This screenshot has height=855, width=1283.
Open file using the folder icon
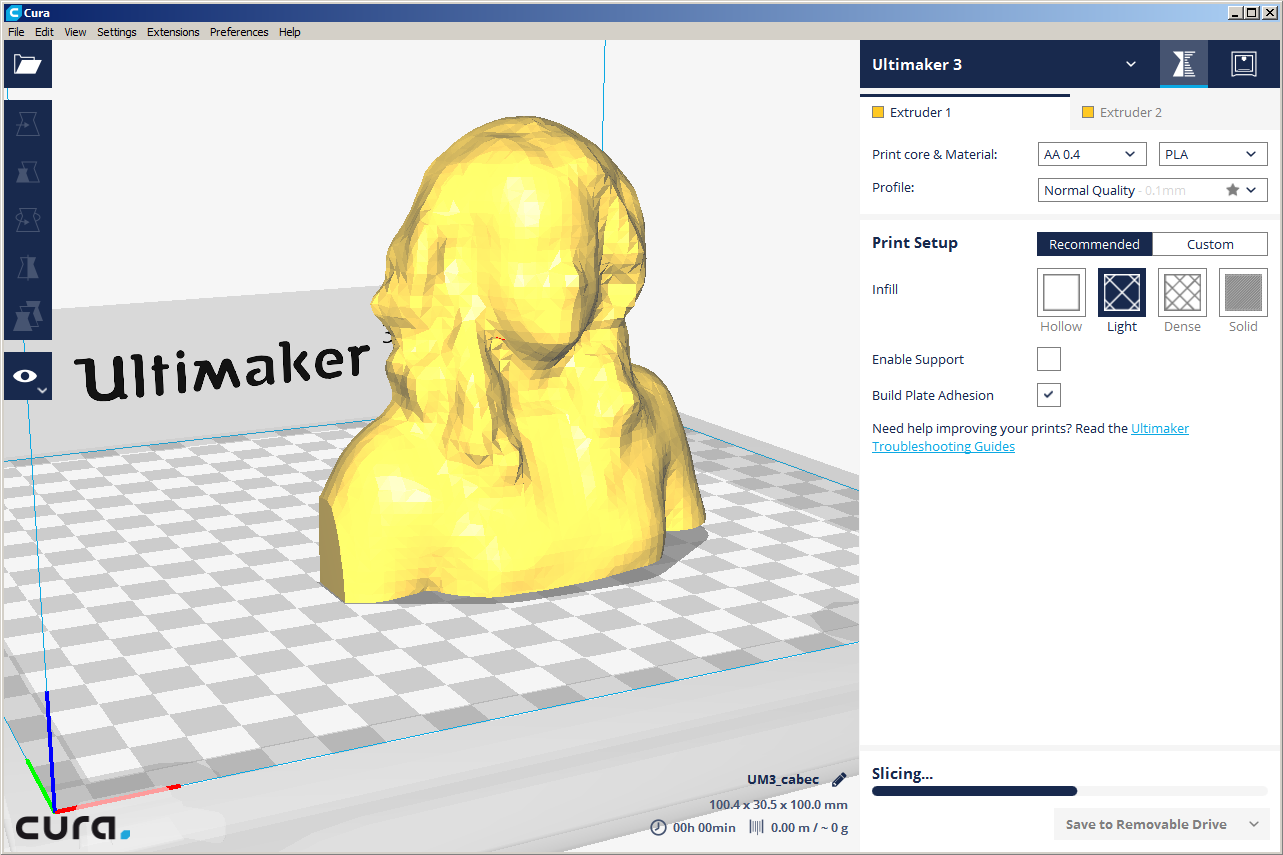[x=28, y=65]
